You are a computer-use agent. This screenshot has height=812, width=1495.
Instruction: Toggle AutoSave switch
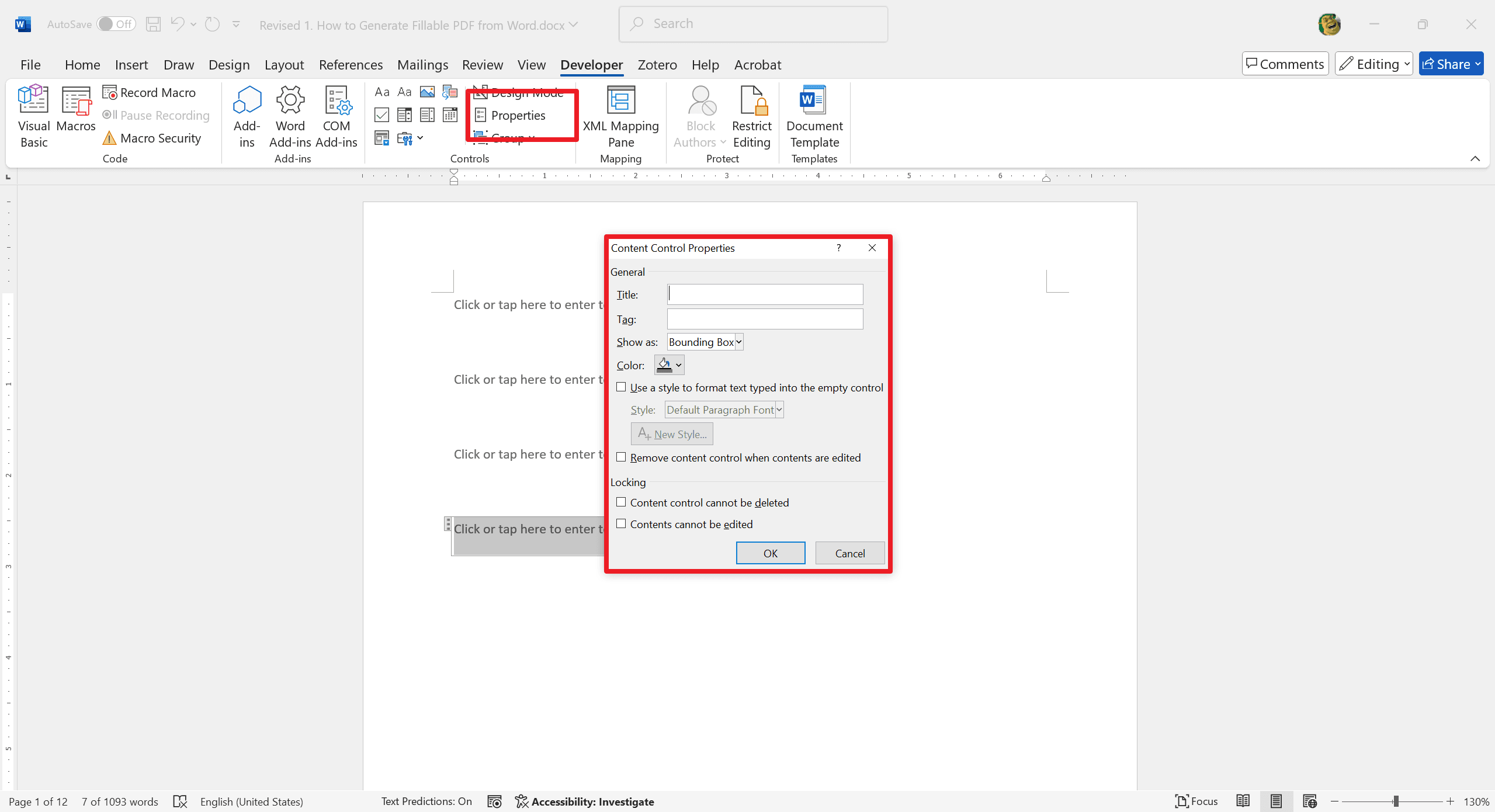[x=116, y=24]
